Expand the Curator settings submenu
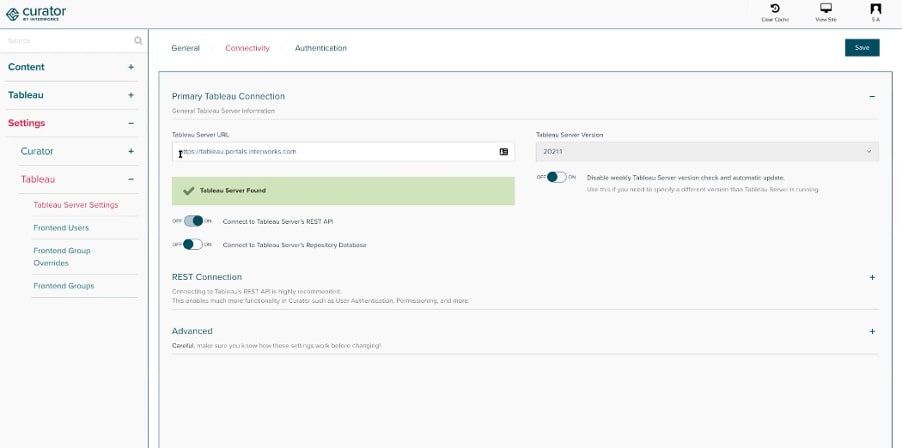This screenshot has height=448, width=902. coord(131,151)
